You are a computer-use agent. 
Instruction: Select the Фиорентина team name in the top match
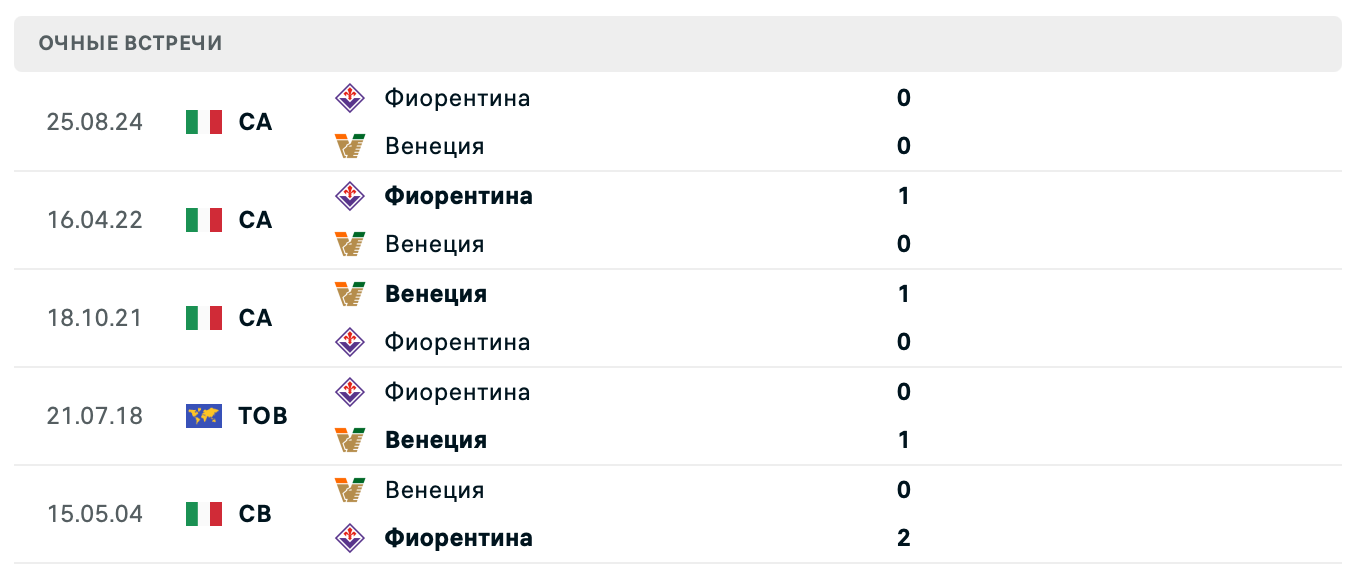[458, 97]
